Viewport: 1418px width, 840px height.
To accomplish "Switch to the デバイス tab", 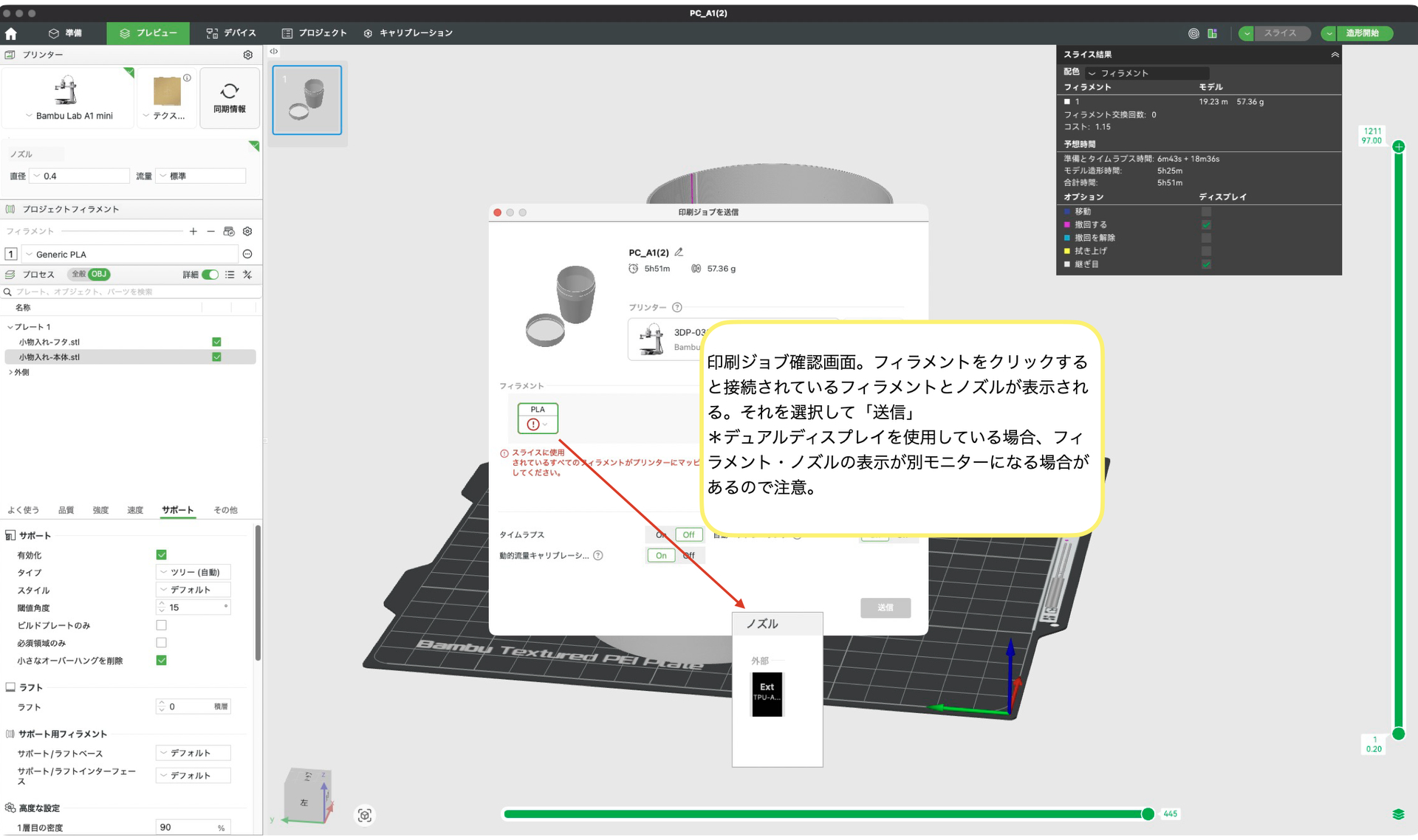I will click(x=230, y=33).
